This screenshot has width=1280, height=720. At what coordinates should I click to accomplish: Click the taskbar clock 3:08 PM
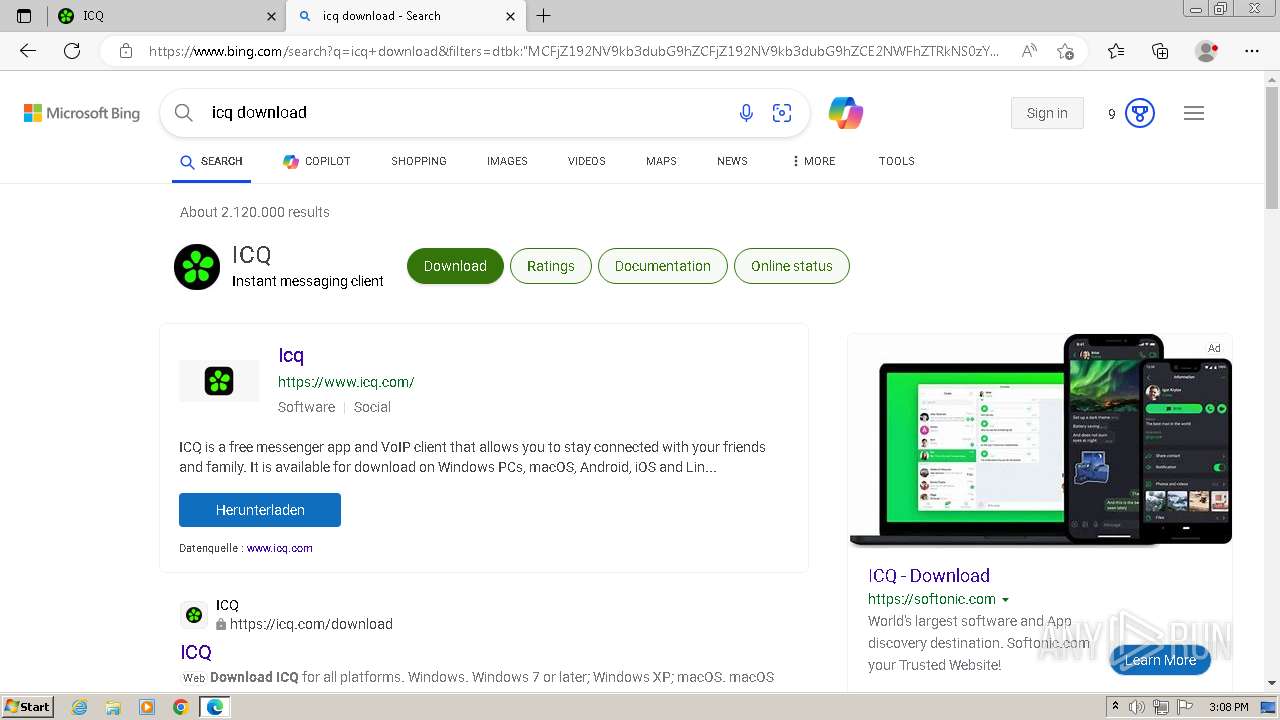(x=1228, y=707)
